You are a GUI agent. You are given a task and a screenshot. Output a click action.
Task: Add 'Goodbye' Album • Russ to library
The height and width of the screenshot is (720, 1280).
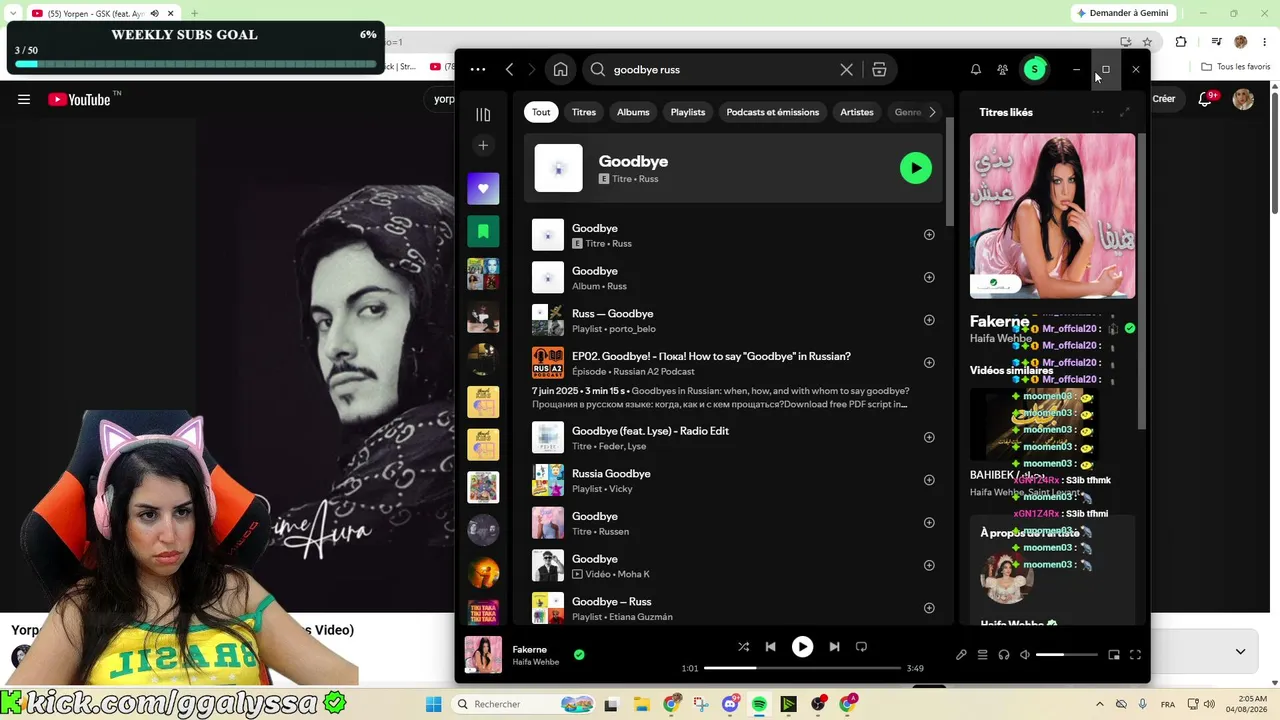coord(929,277)
